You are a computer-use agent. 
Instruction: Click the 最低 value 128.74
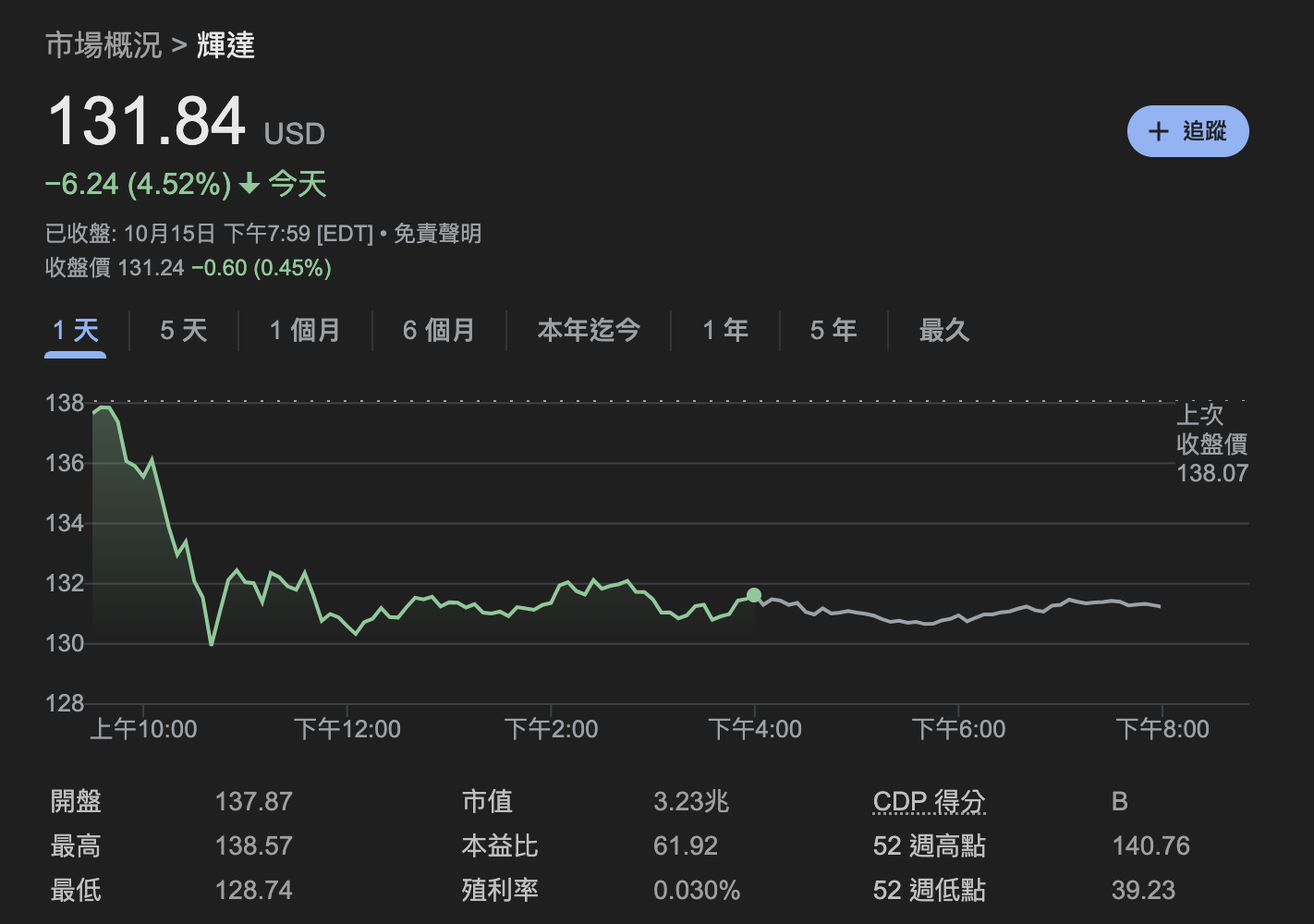[x=253, y=890]
